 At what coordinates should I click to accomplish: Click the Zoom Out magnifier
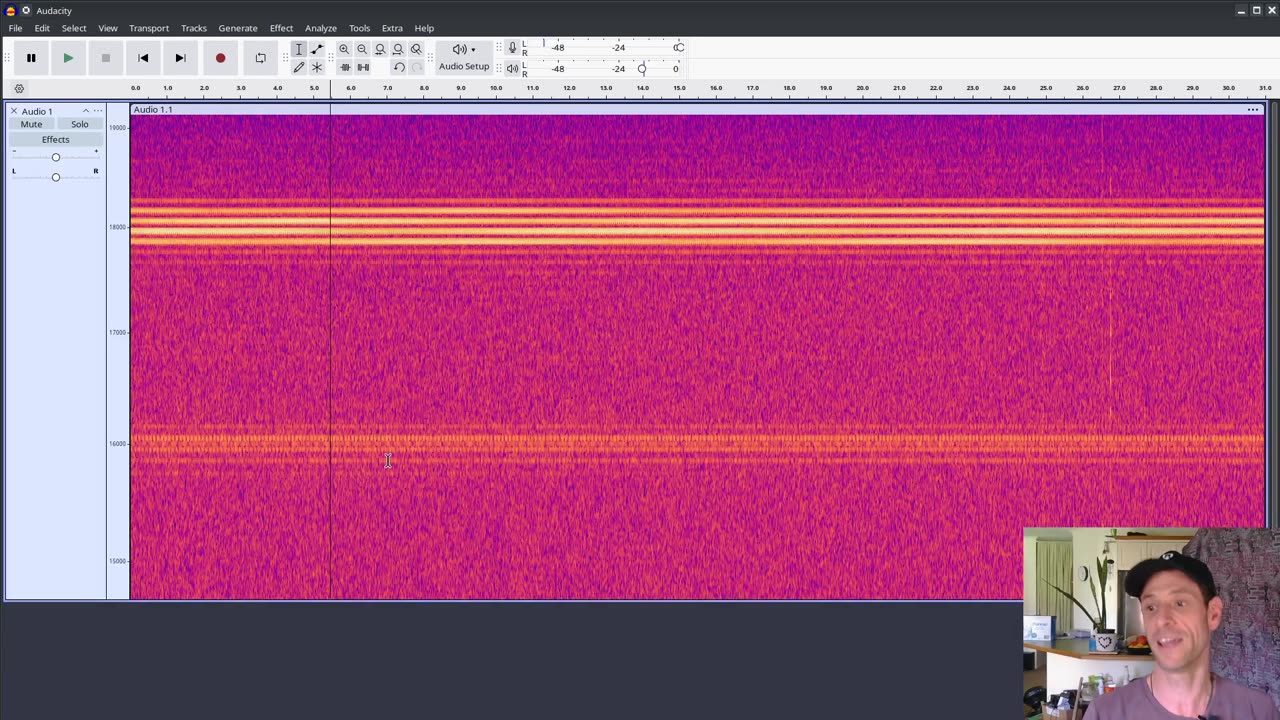(x=362, y=49)
